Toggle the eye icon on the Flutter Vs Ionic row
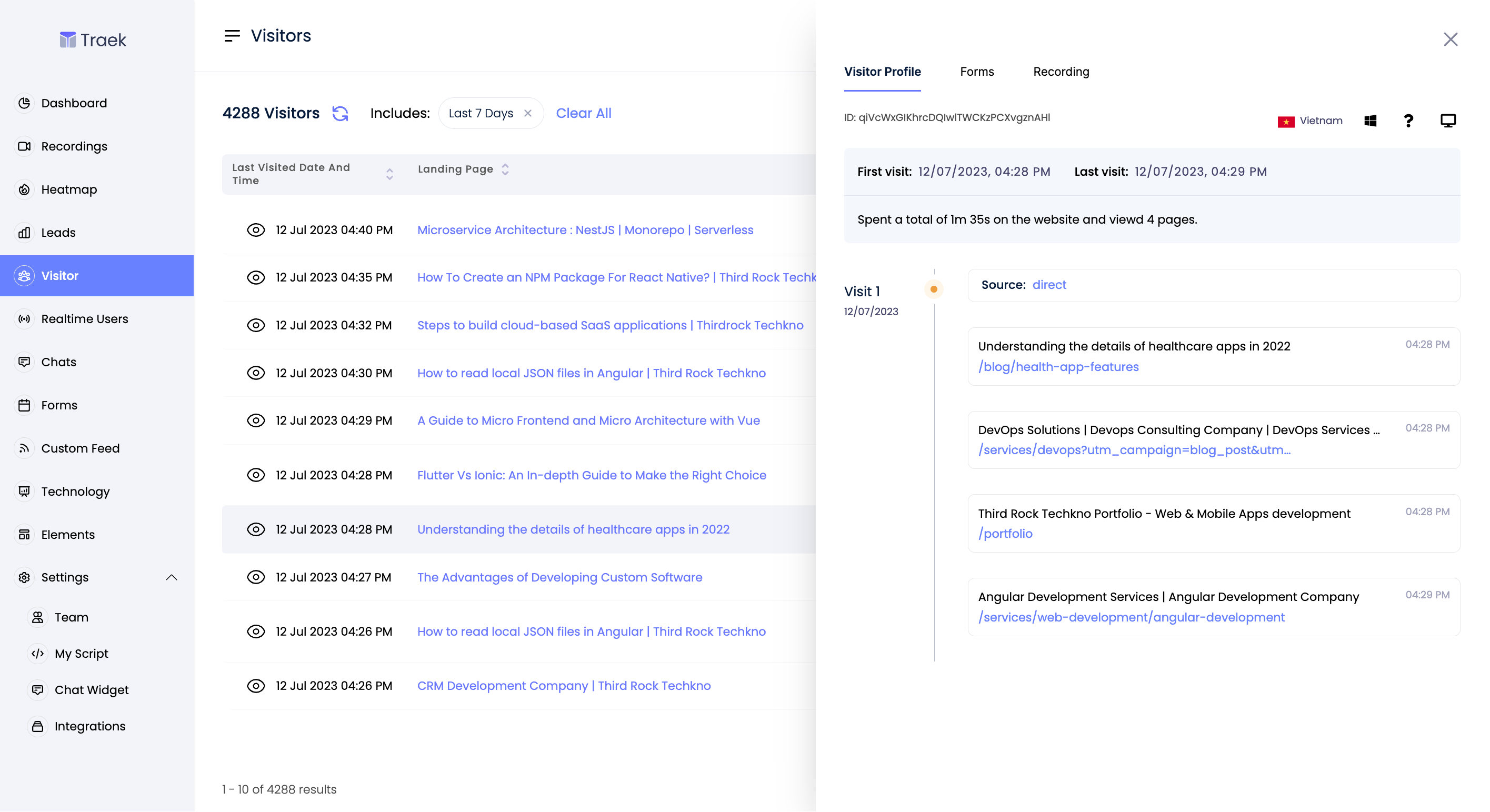The image size is (1490, 812). click(256, 475)
